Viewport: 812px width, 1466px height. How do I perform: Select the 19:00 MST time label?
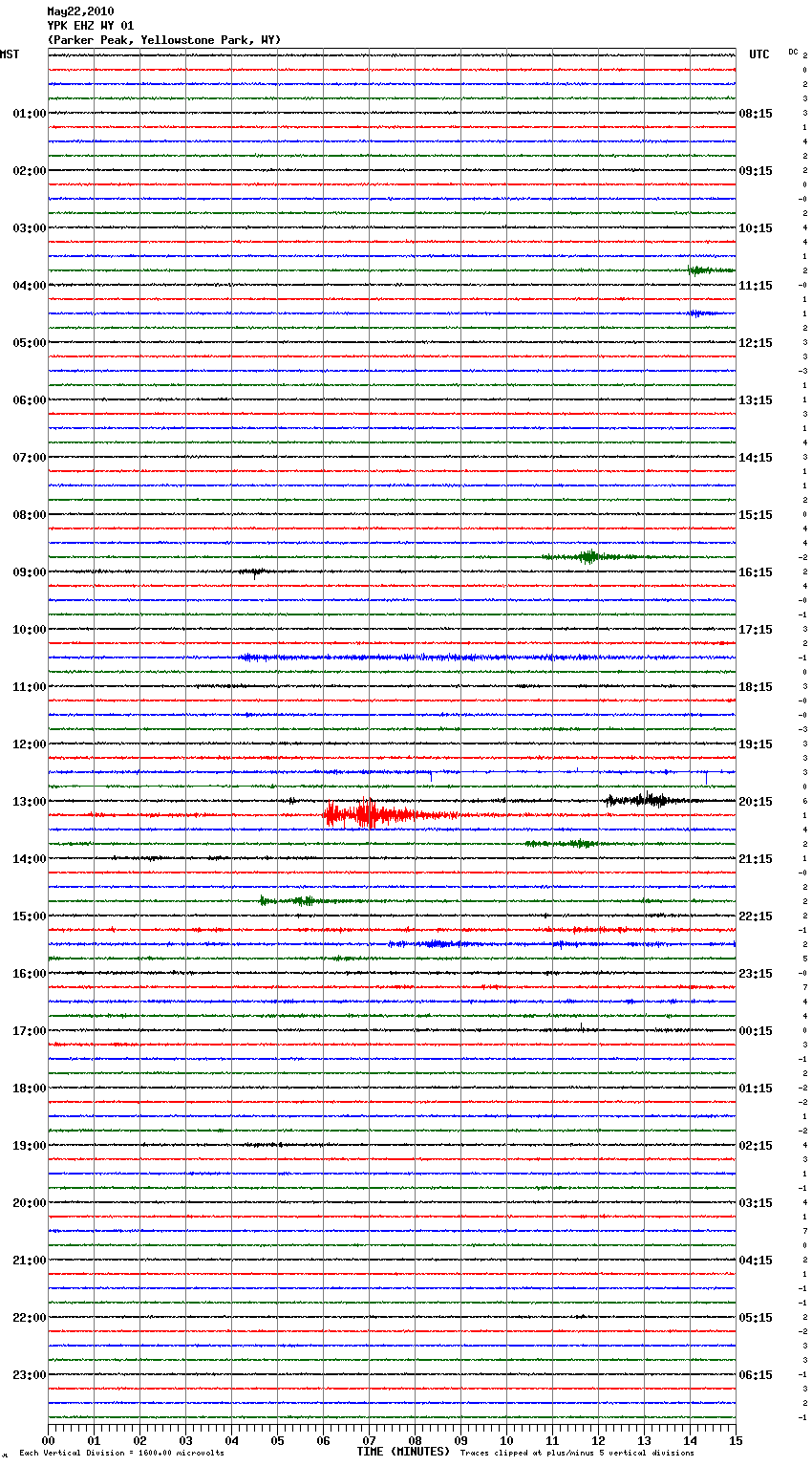30,1146
